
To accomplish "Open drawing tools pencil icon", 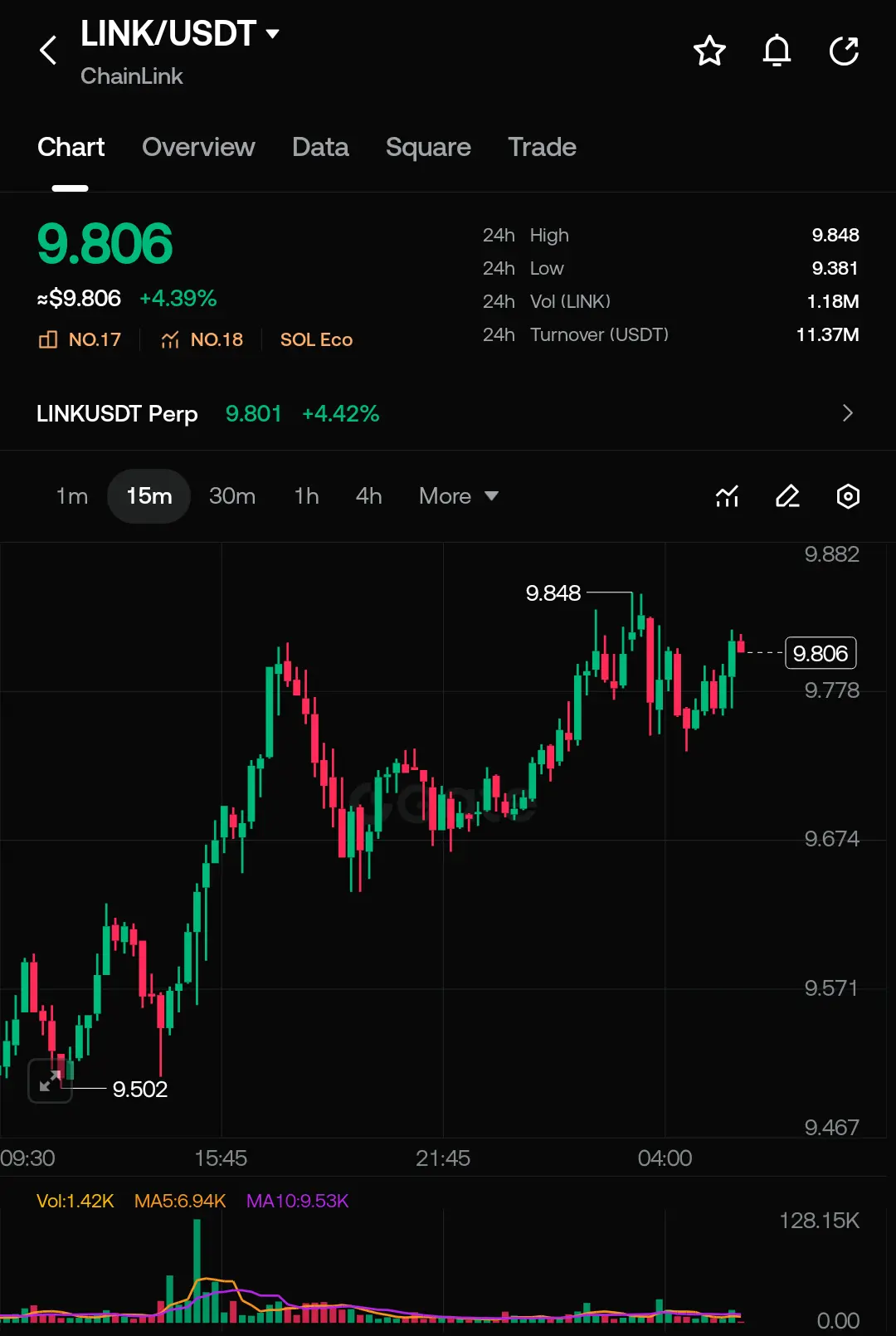I will click(x=787, y=496).
